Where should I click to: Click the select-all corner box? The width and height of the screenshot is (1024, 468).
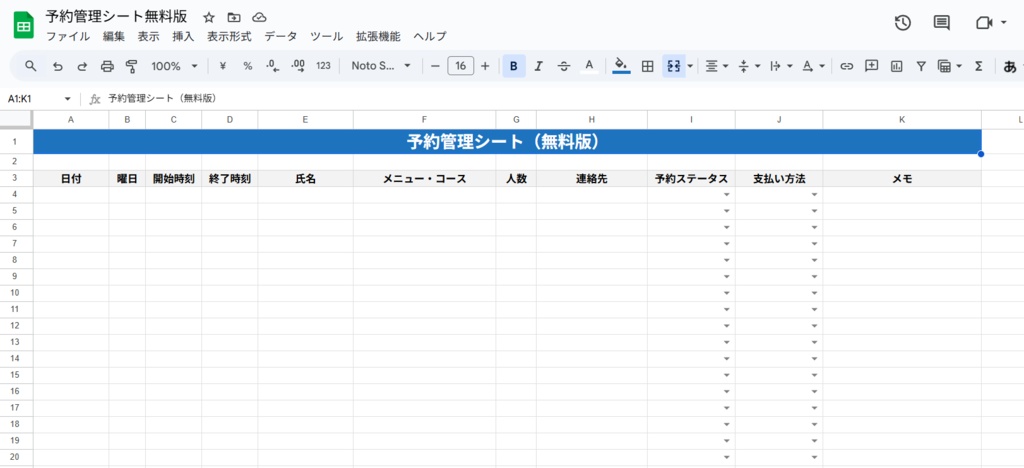pos(16,119)
